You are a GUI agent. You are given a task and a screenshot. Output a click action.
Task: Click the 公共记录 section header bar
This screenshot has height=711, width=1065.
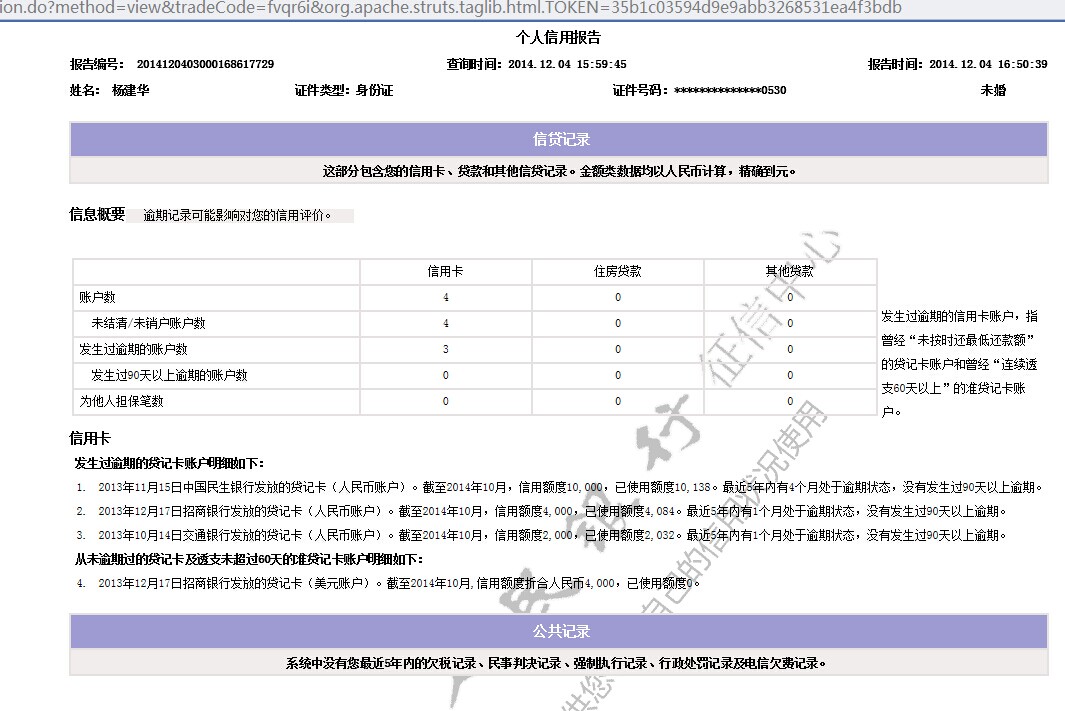pos(559,632)
